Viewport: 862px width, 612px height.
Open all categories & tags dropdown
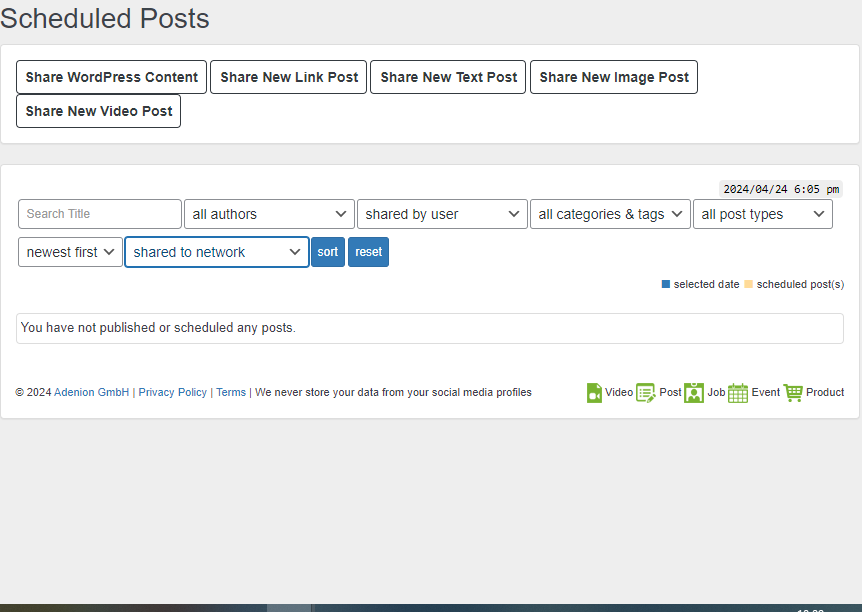tap(610, 214)
